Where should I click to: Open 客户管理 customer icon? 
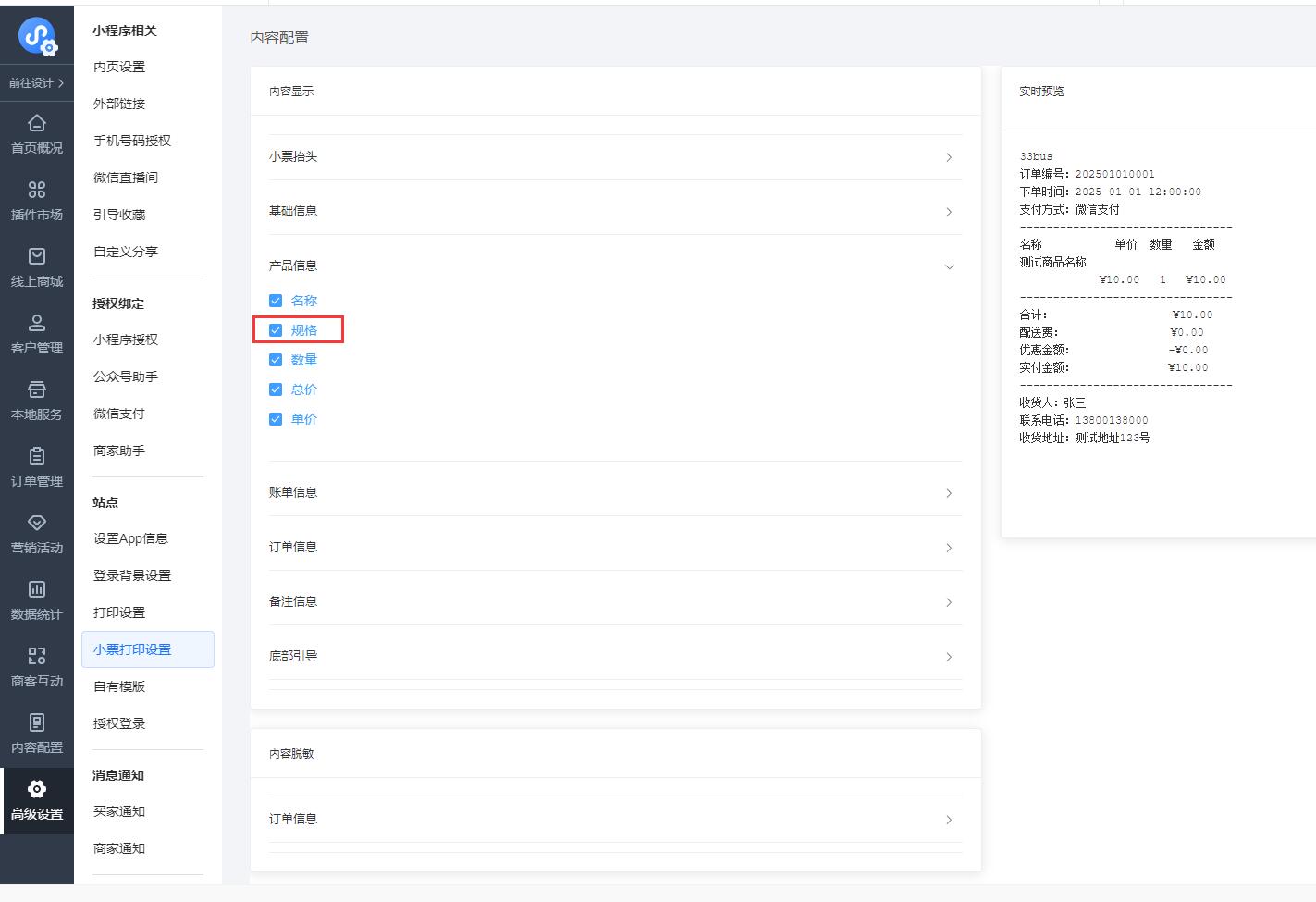point(37,323)
